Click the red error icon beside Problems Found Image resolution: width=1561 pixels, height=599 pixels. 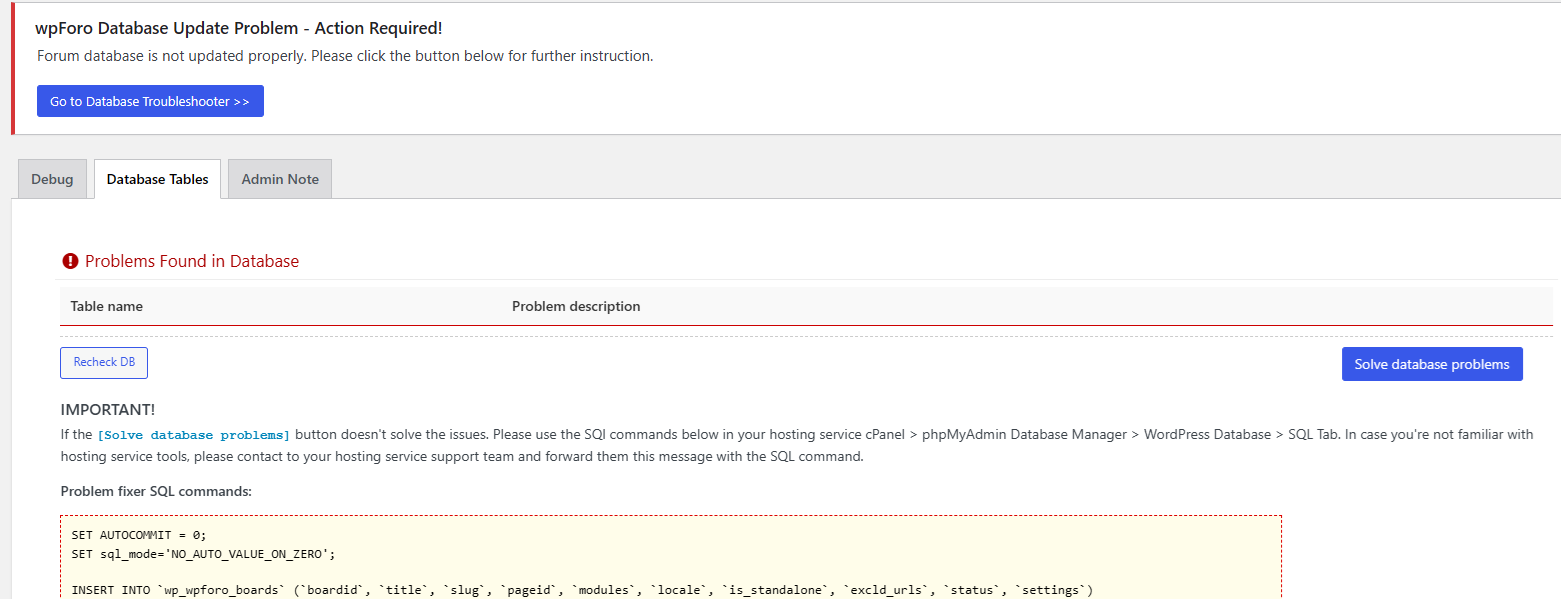(70, 261)
